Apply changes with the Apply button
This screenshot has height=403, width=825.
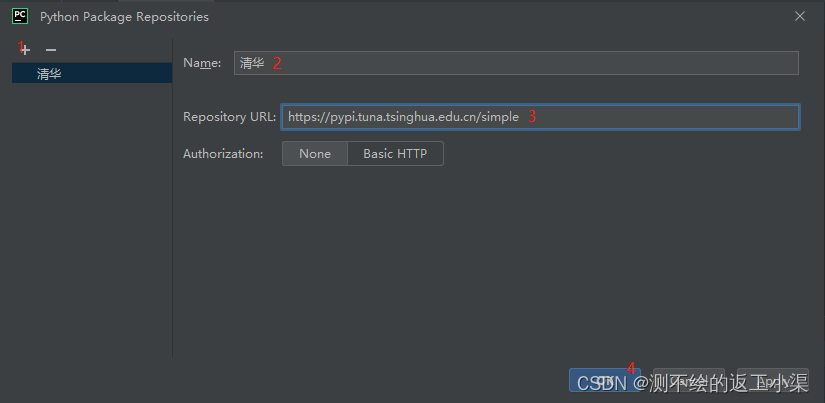(x=773, y=380)
